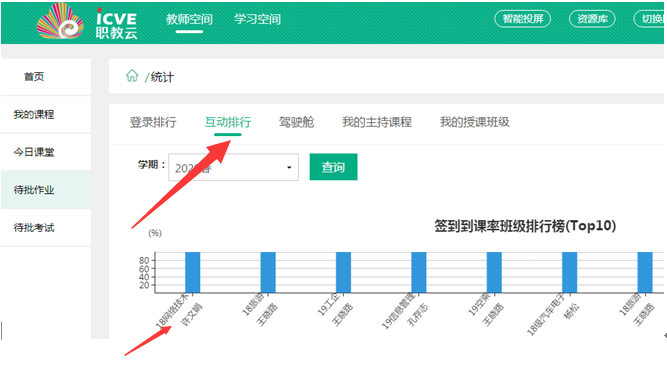
Task: Click the 18网络技术 许文娟 bar
Action: pos(193,272)
